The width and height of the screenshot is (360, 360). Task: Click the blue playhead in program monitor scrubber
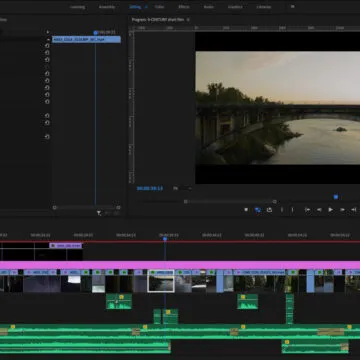coord(336,197)
